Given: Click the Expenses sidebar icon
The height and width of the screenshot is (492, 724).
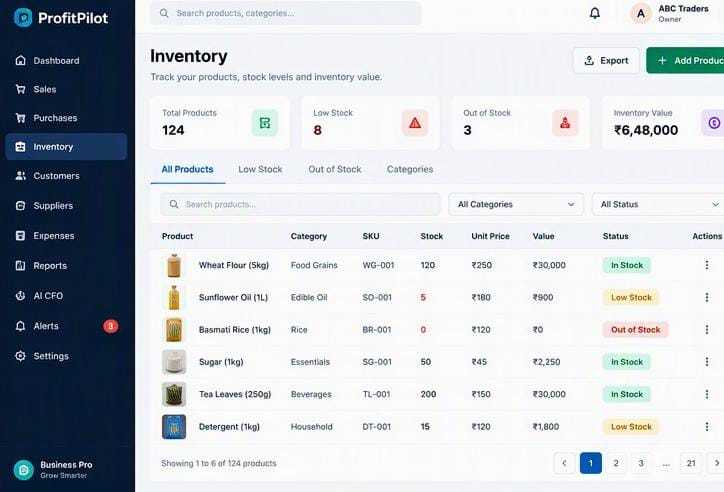Looking at the screenshot, I should coord(20,235).
